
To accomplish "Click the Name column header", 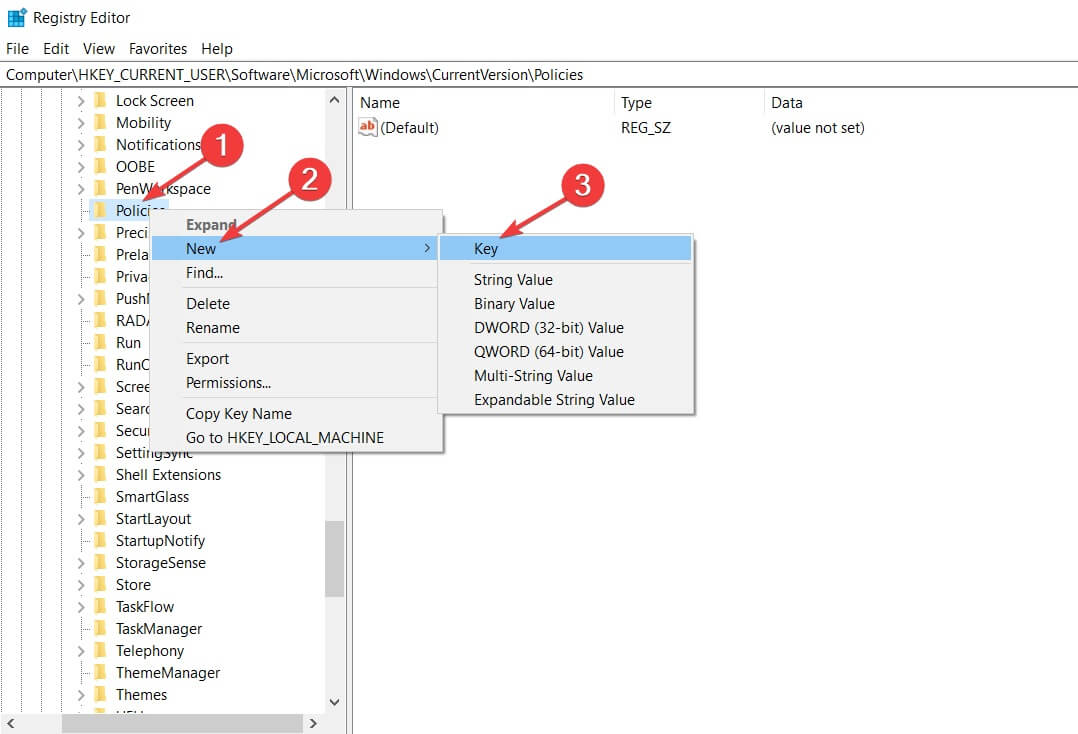I will (484, 102).
